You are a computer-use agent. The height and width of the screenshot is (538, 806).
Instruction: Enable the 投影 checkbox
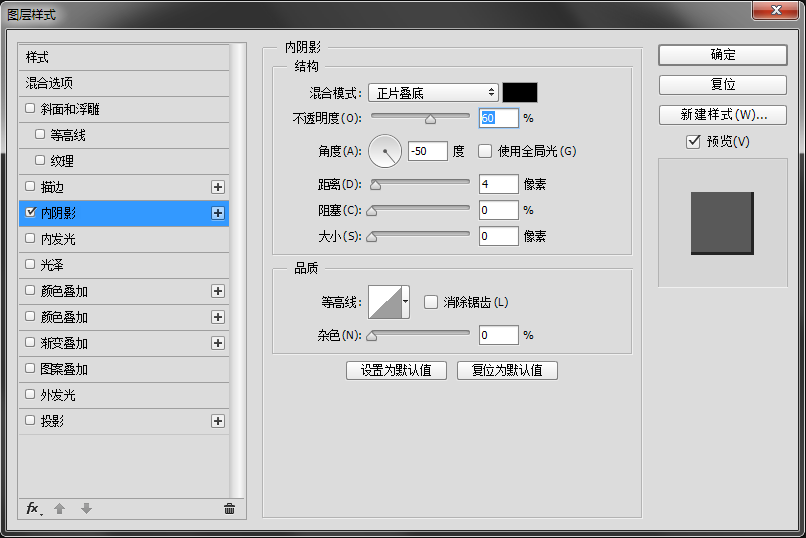30,420
